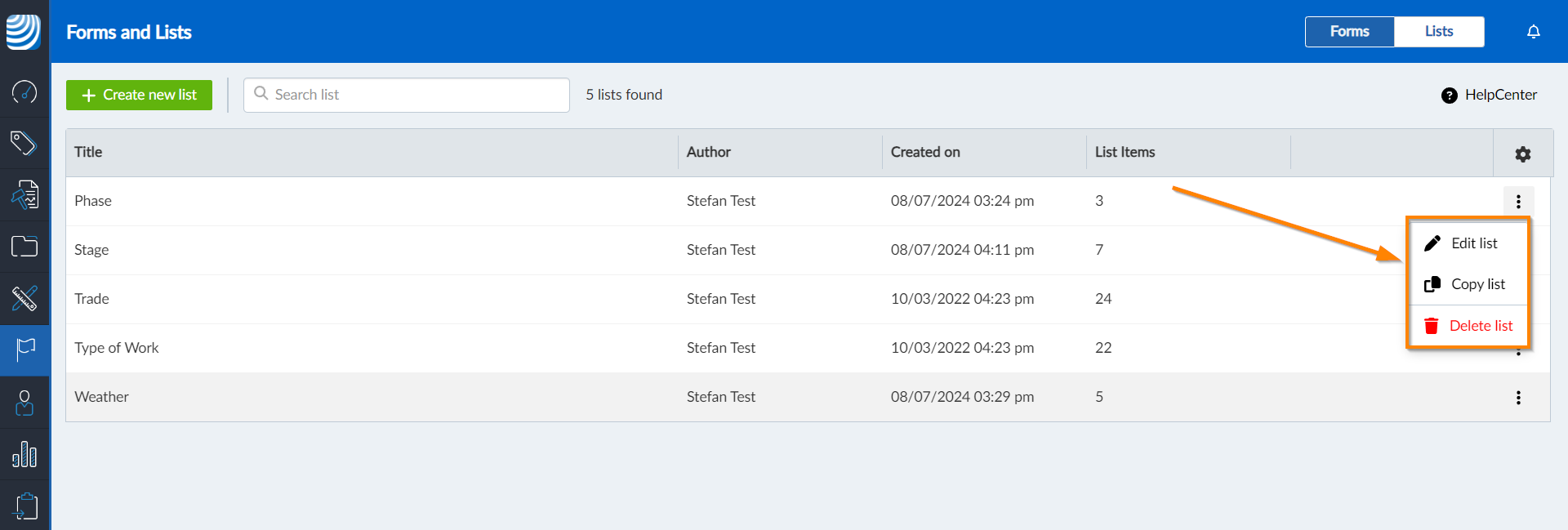Image resolution: width=1568 pixels, height=530 pixels.
Task: Open the user profile sidebar icon
Action: (x=24, y=403)
